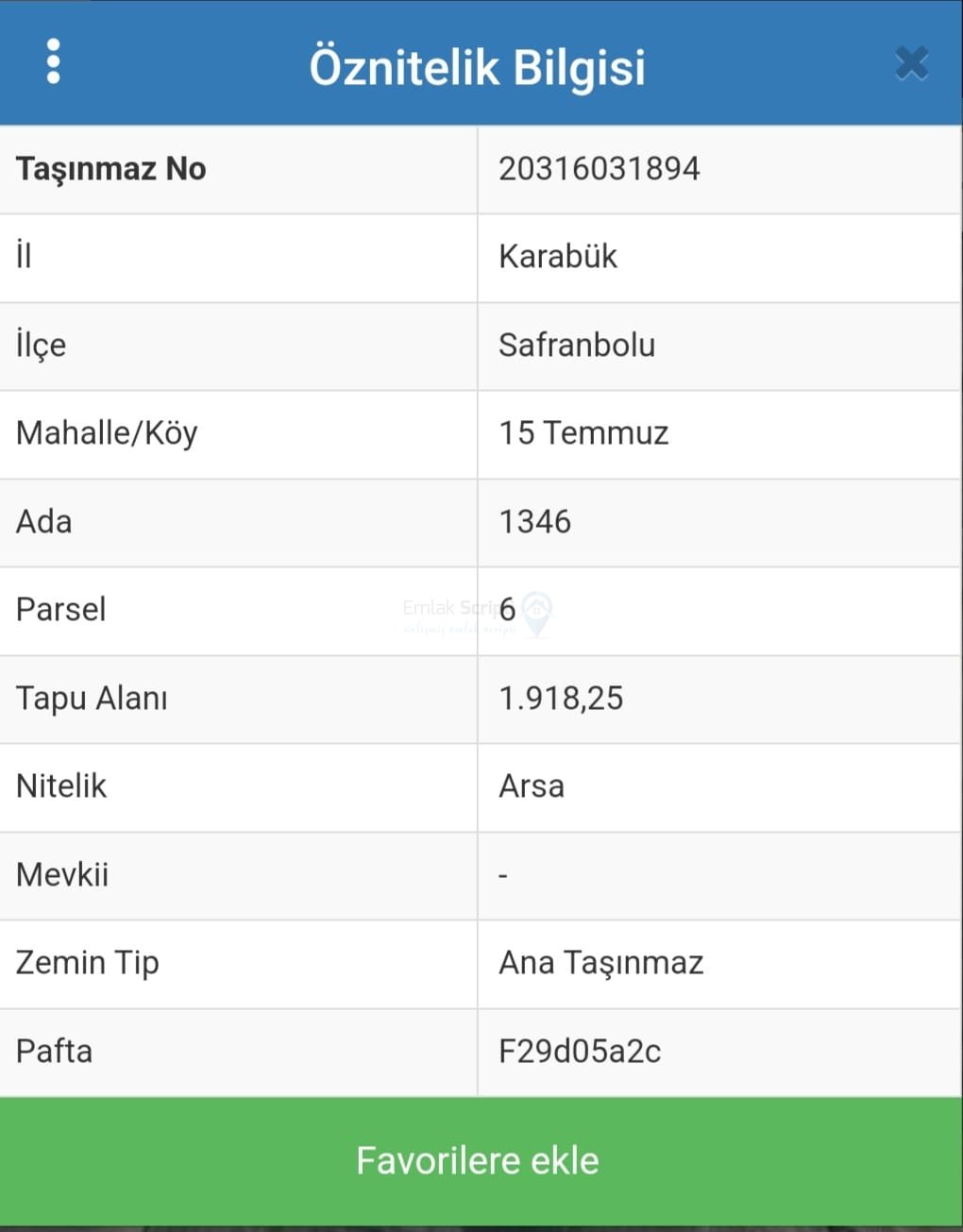Image resolution: width=963 pixels, height=1232 pixels.
Task: Select the 15 Temmuz neighborhood value
Action: [583, 433]
